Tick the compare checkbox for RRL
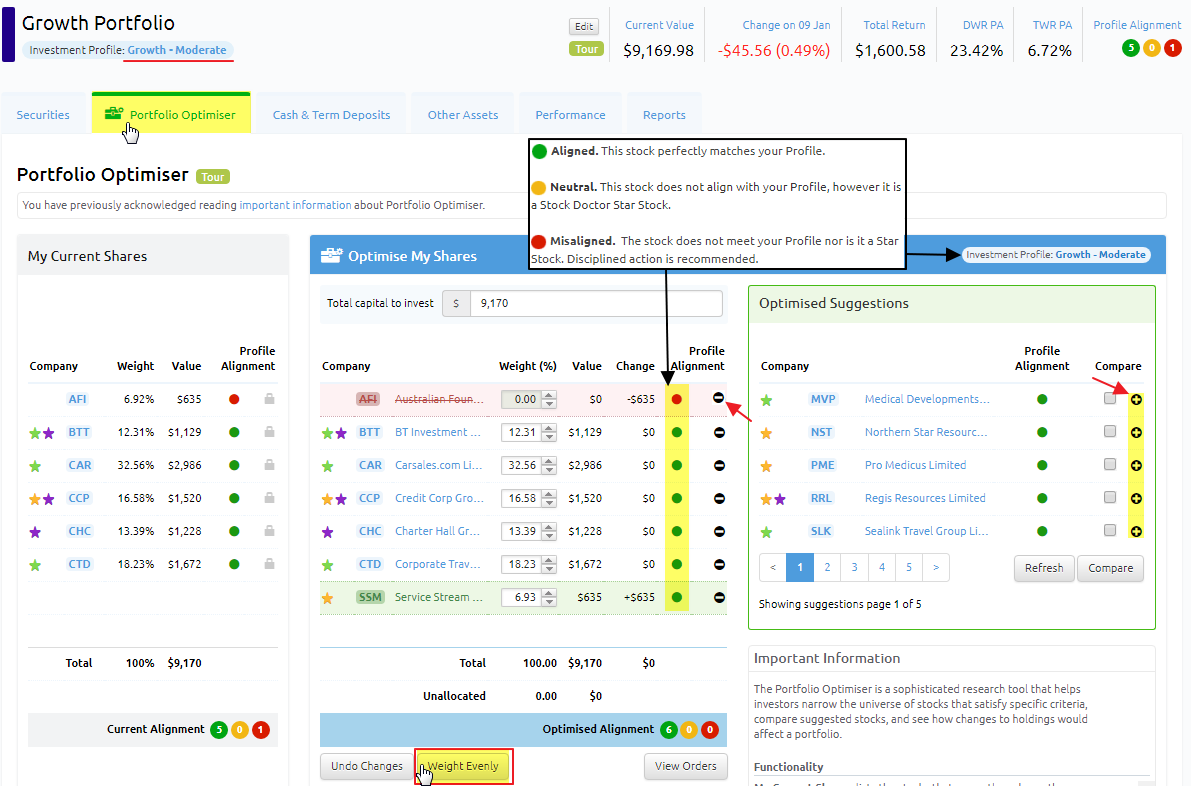 pos(1110,497)
